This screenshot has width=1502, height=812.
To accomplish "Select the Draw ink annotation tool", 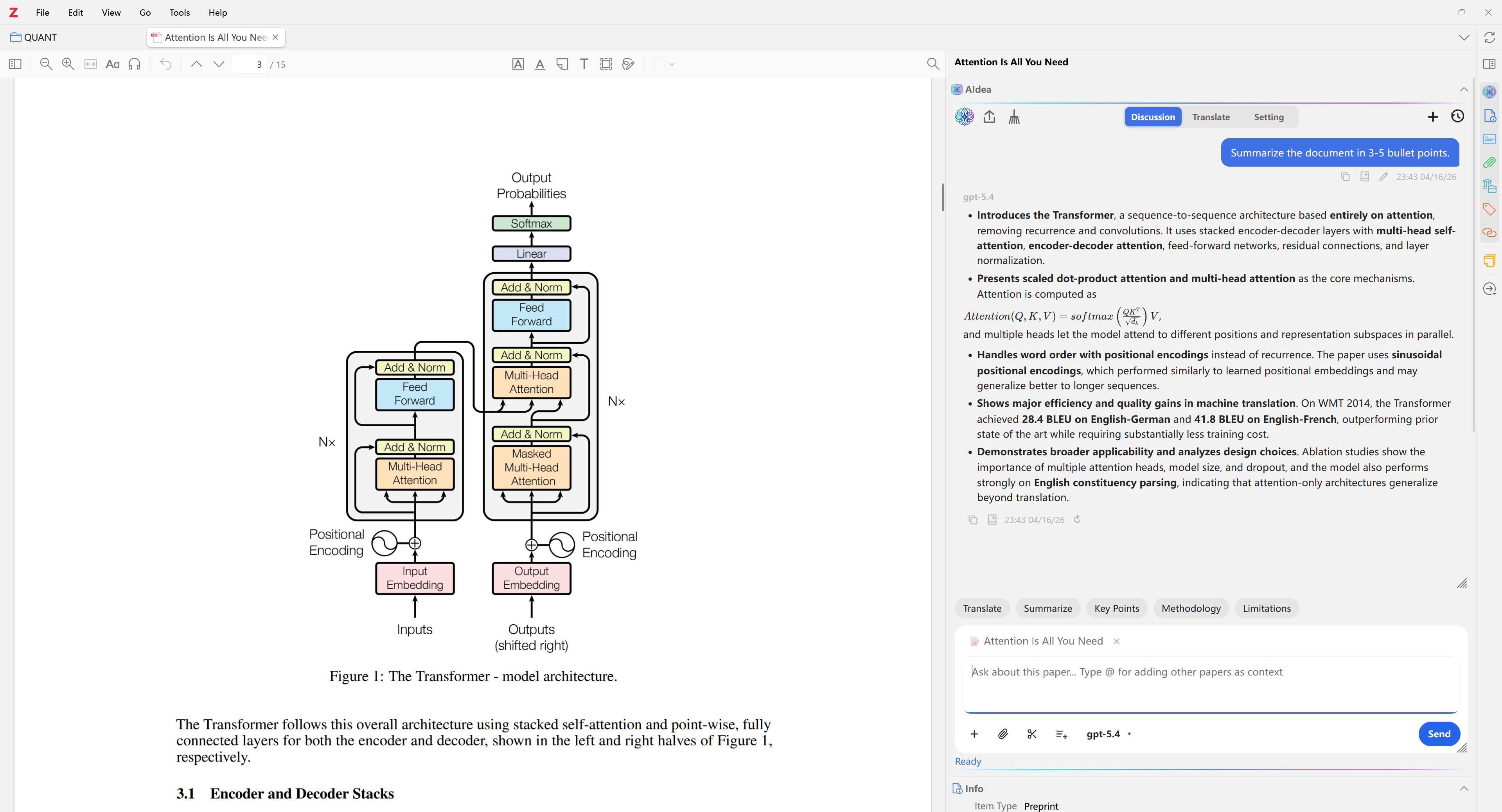I will coord(629,64).
